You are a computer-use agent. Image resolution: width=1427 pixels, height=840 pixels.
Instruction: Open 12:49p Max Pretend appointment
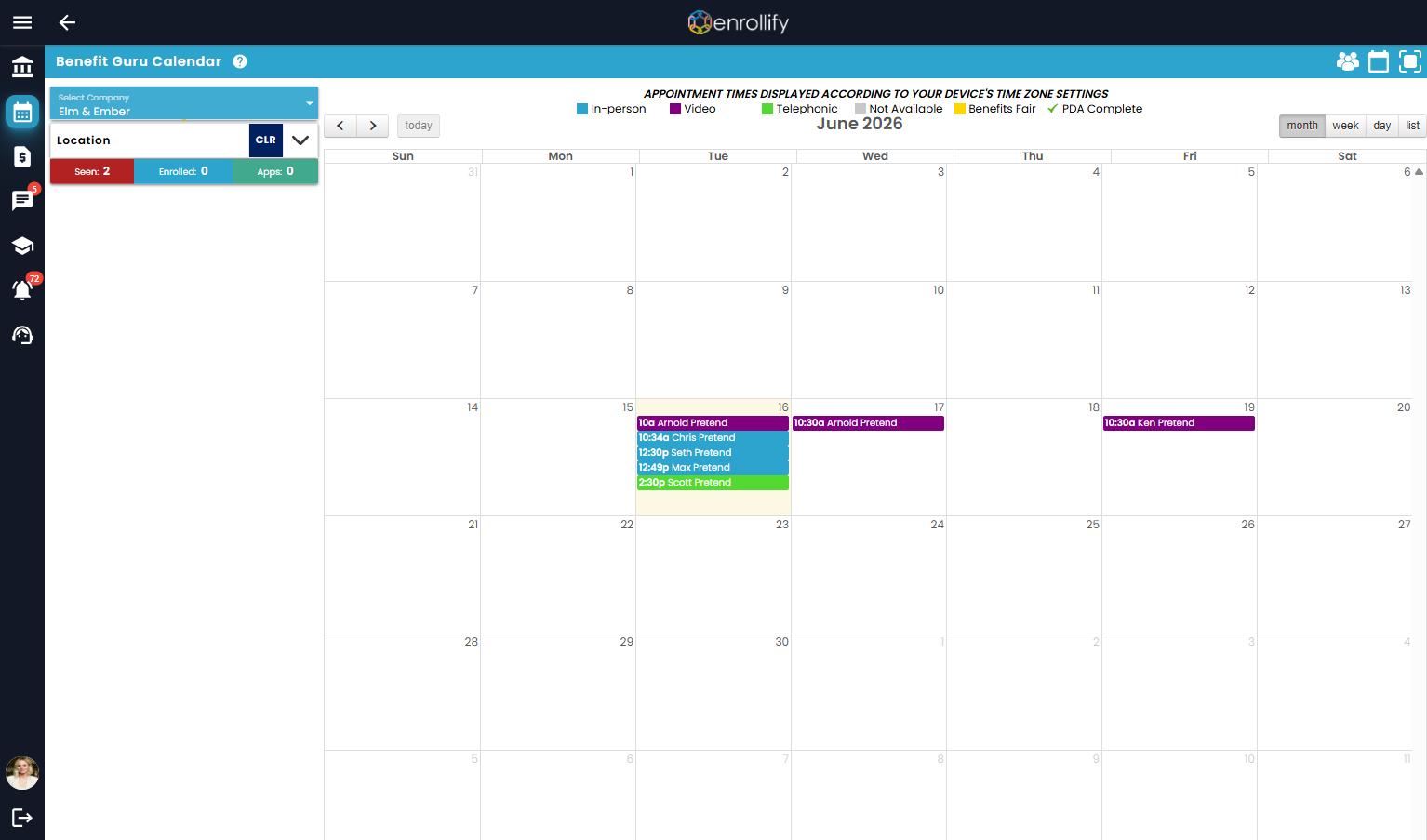[x=713, y=468]
